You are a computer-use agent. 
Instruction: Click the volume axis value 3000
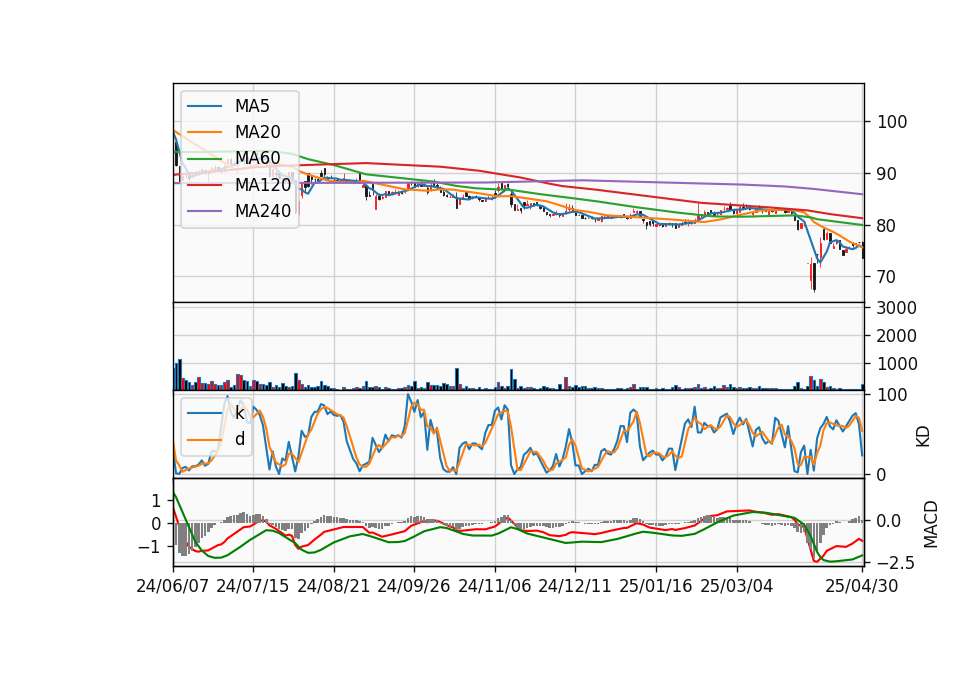click(x=897, y=308)
